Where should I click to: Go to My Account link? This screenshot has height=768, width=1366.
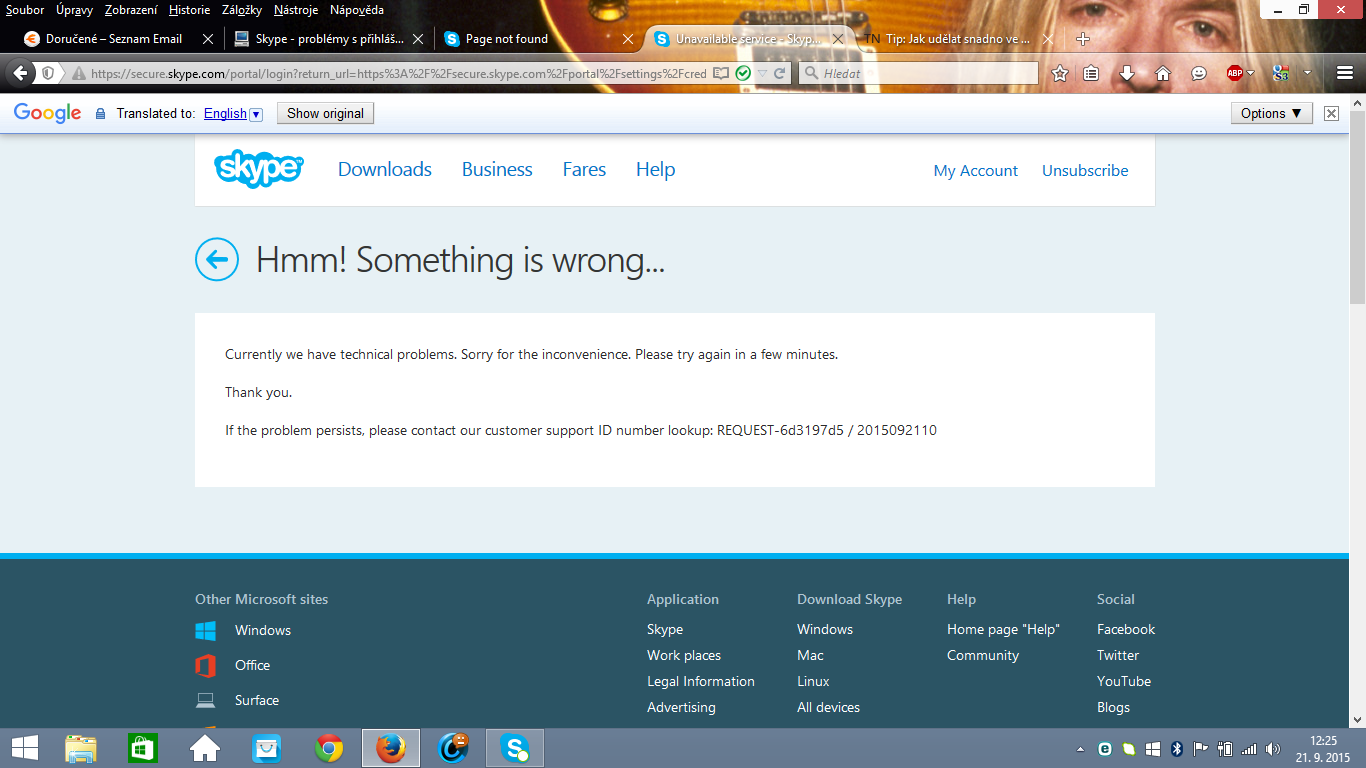(975, 171)
